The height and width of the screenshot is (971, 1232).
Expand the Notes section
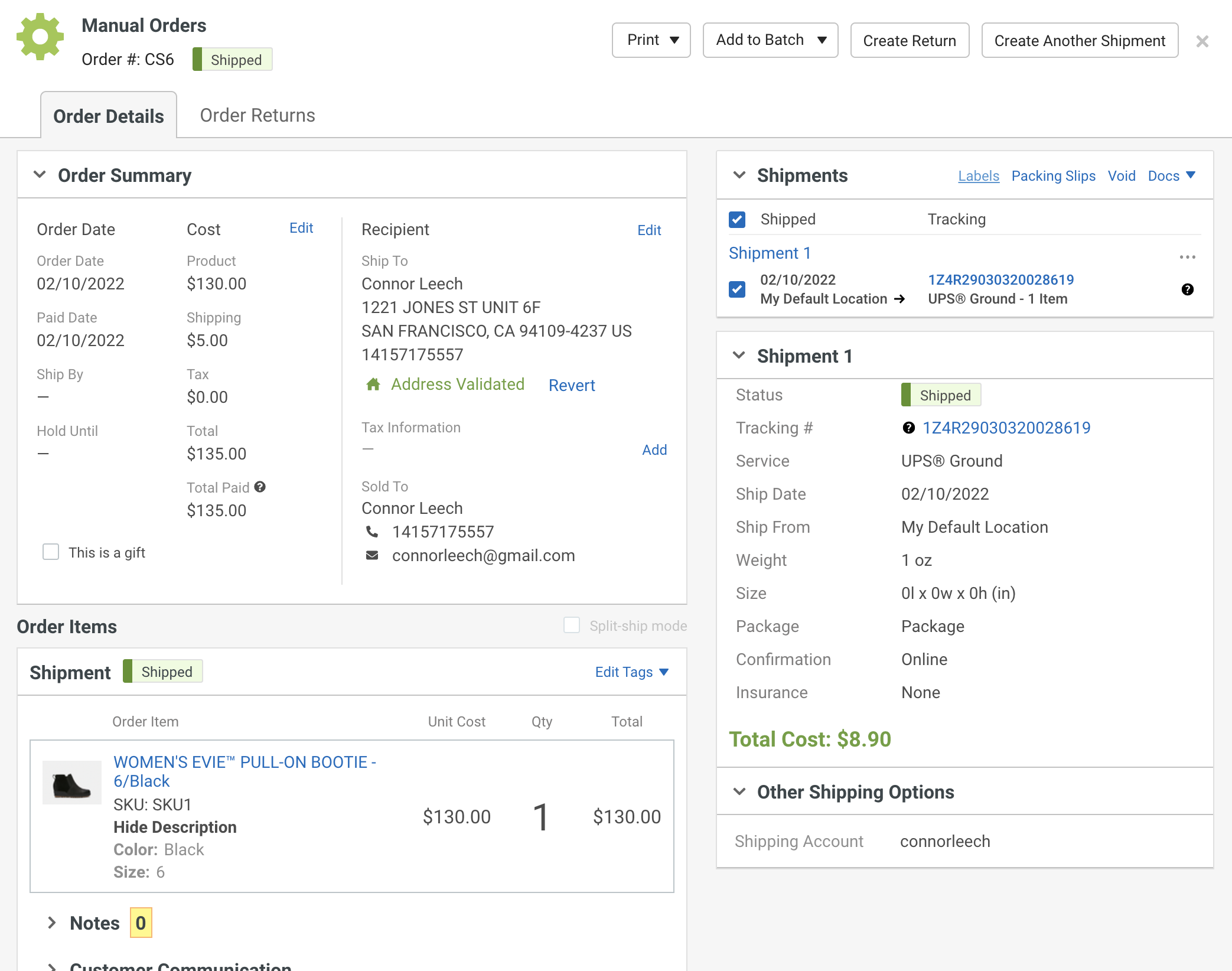(x=52, y=923)
